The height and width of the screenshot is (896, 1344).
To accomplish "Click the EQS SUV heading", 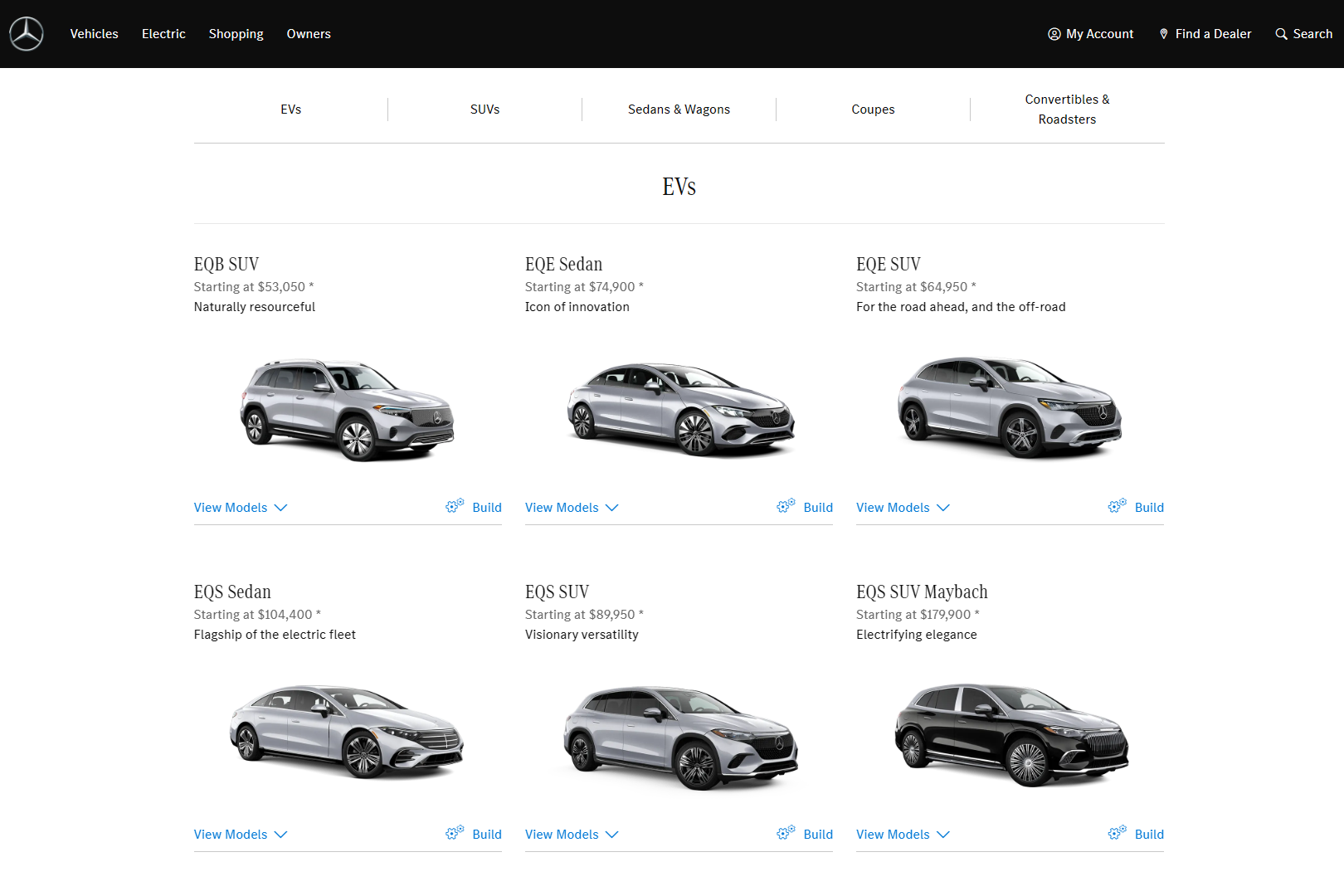I will tap(558, 592).
